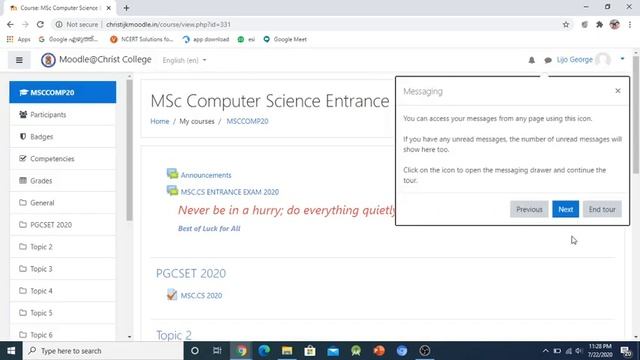Image resolution: width=640 pixels, height=360 pixels.
Task: Open OBS Studio from taskbar
Action: (425, 351)
